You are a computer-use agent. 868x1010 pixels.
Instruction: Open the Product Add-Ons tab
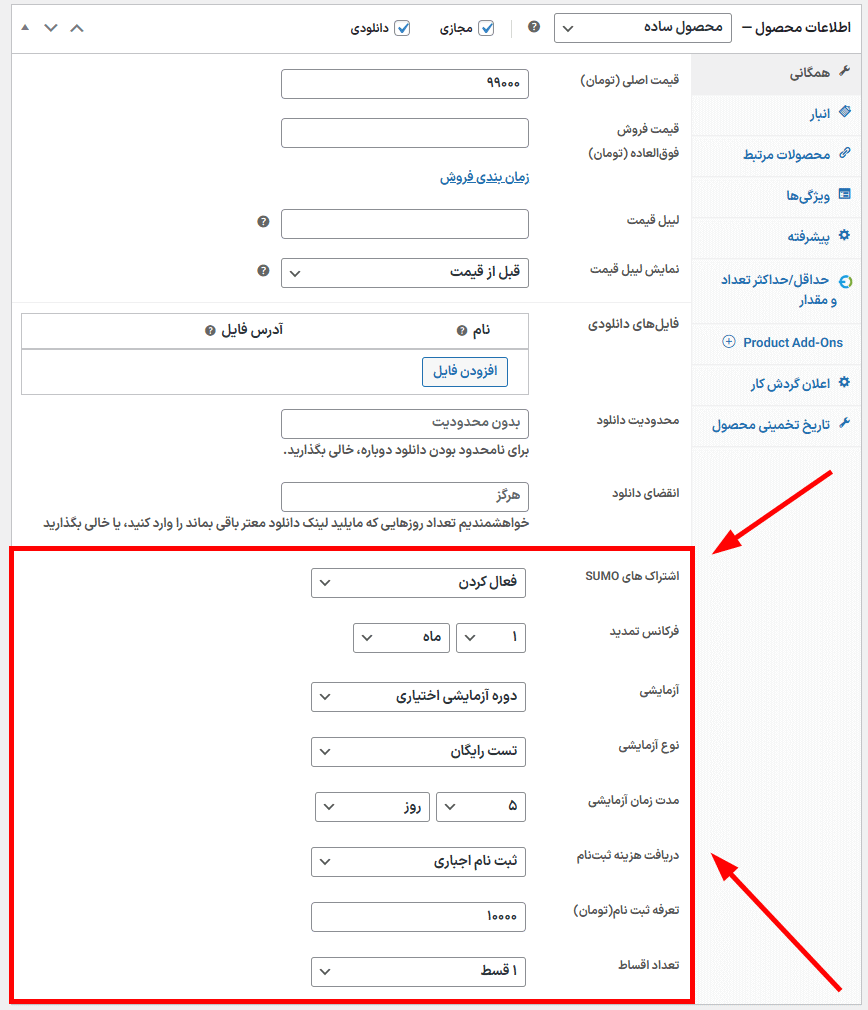(x=777, y=343)
